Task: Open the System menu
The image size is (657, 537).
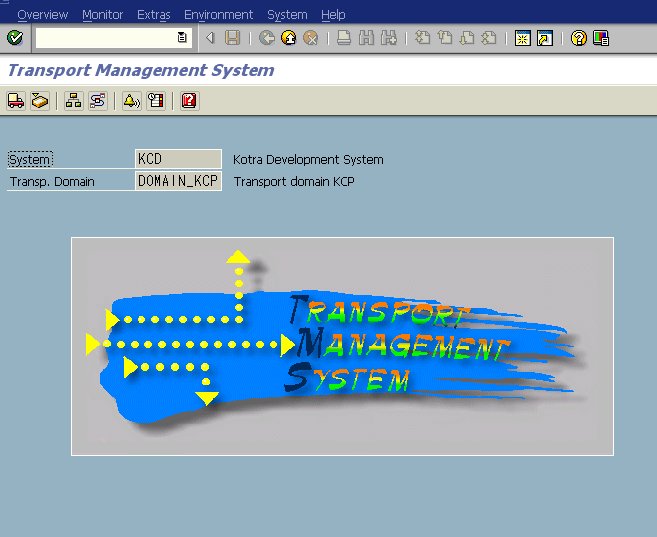Action: click(287, 15)
